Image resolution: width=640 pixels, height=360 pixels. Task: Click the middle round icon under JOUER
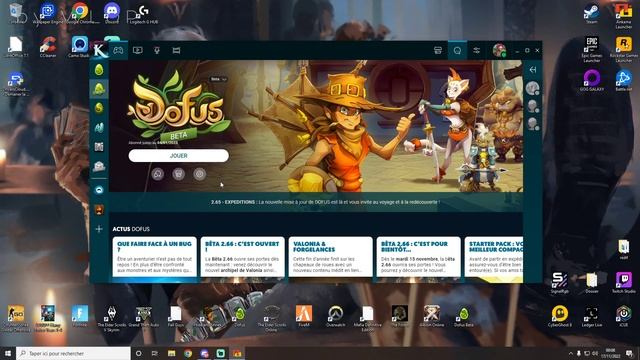(x=178, y=174)
